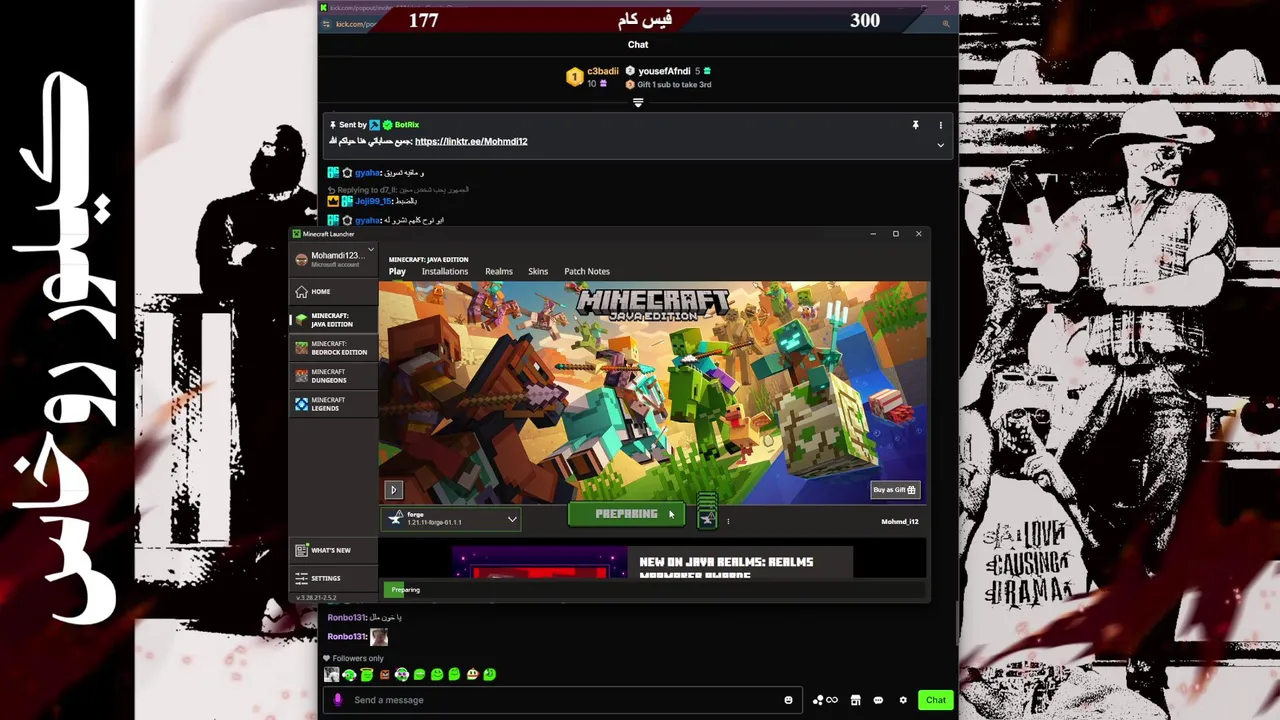Open Java Realms news article card

(x=652, y=563)
